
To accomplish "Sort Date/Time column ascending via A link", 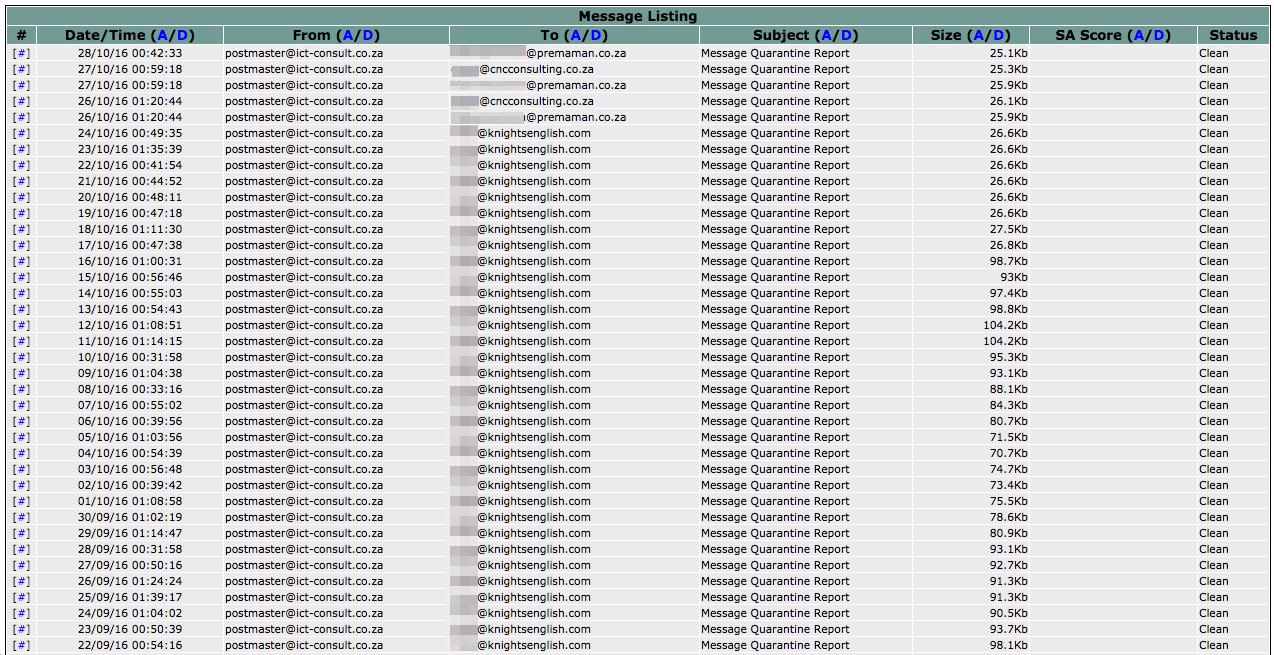I will [163, 35].
